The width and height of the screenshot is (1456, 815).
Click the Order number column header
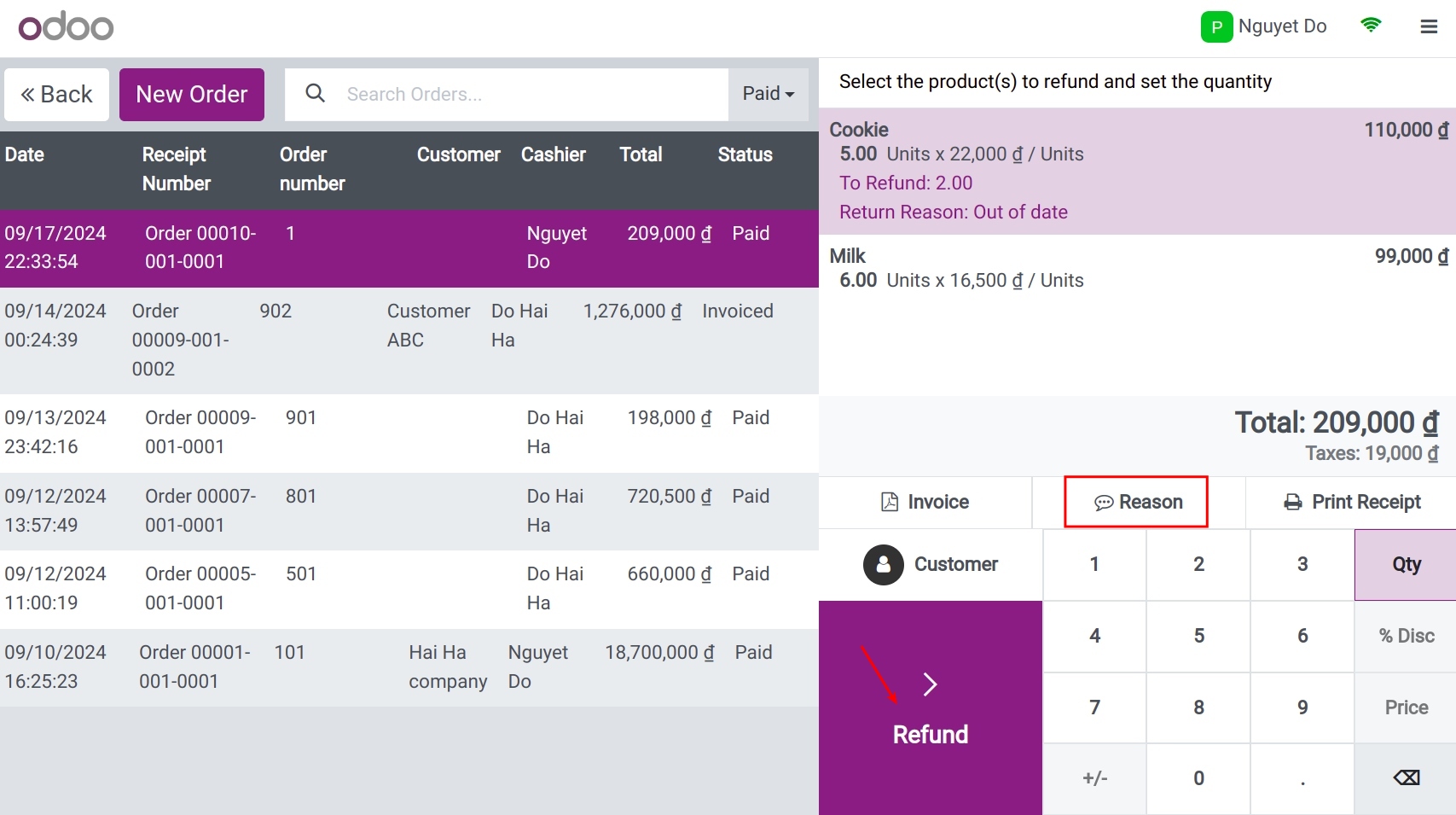[312, 169]
